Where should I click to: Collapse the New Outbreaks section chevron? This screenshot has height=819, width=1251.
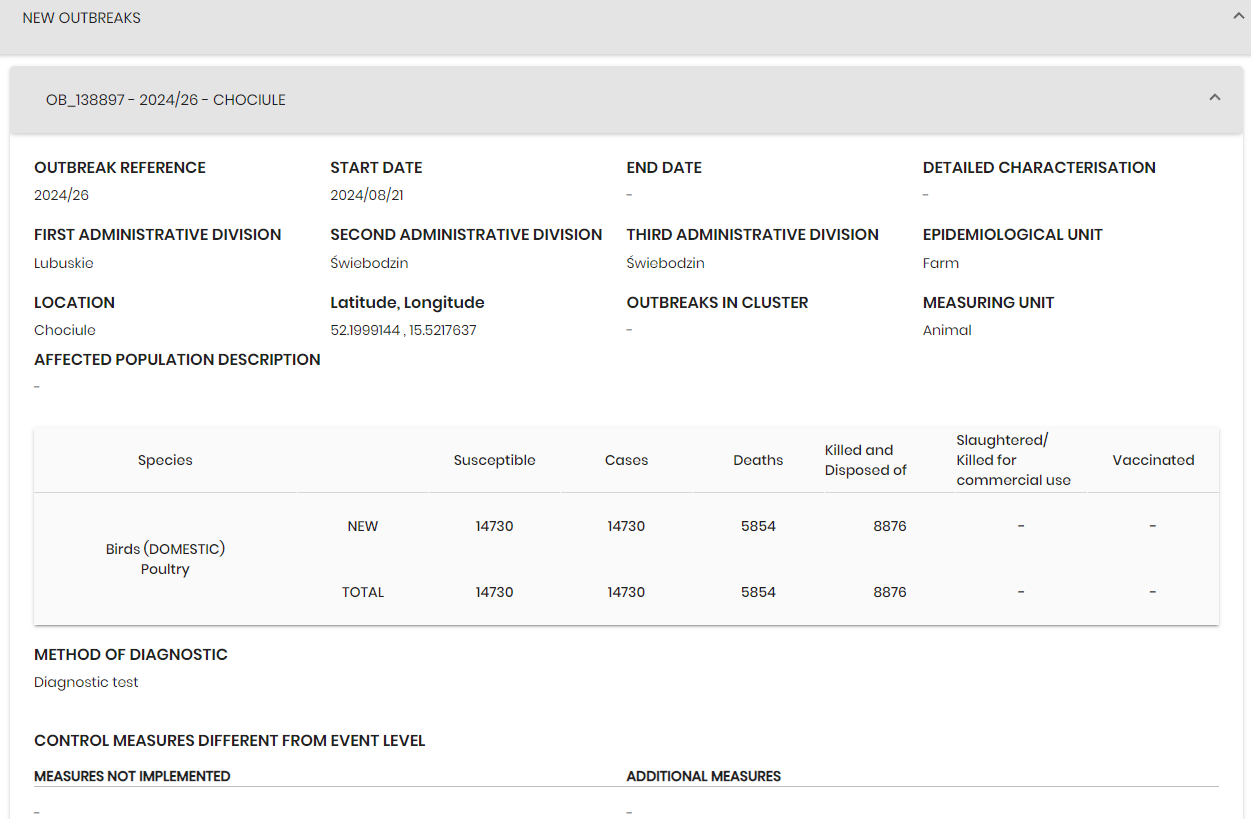tap(1239, 16)
